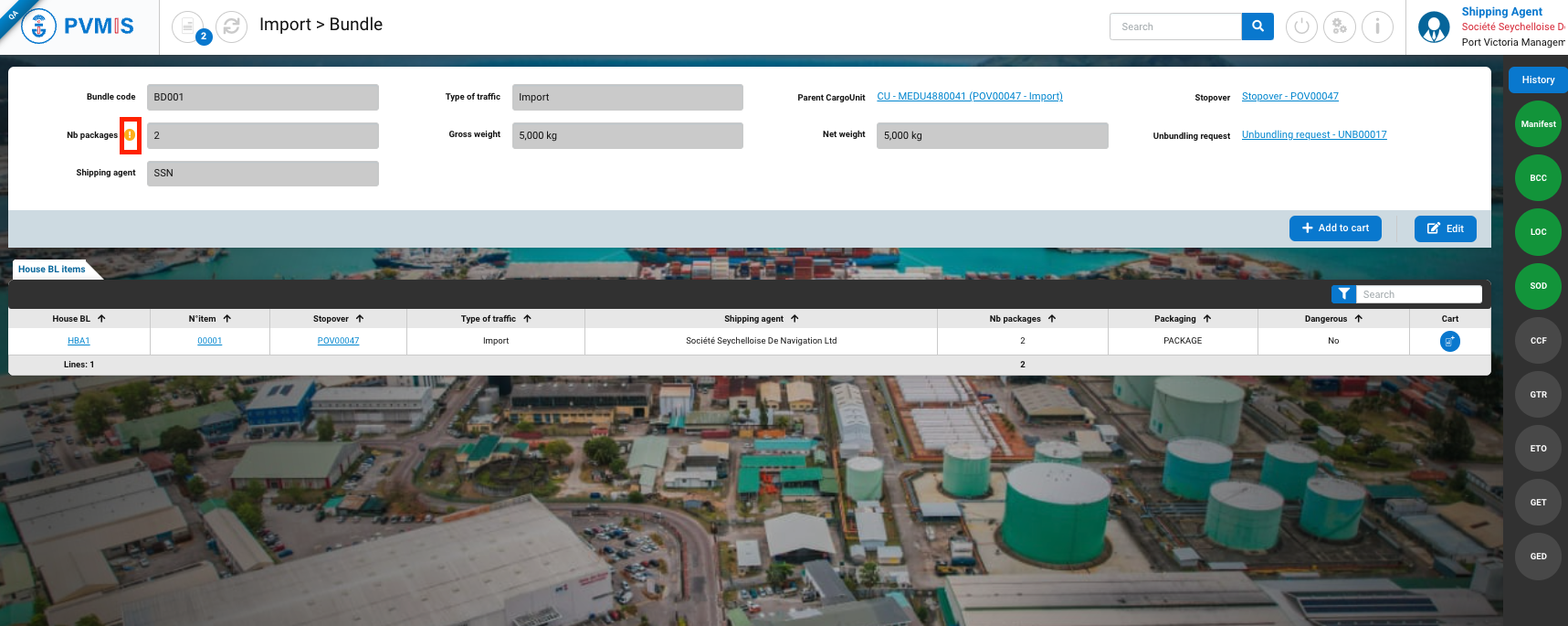Screen dimensions: 1568x626
Task: Click the Edit button
Action: click(x=1445, y=228)
